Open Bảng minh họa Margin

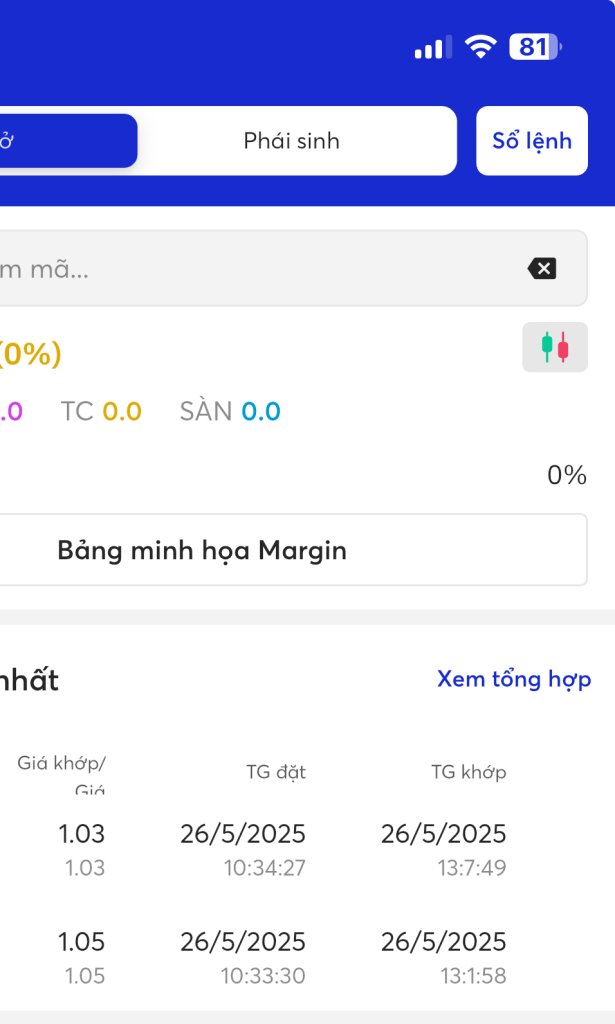click(202, 550)
